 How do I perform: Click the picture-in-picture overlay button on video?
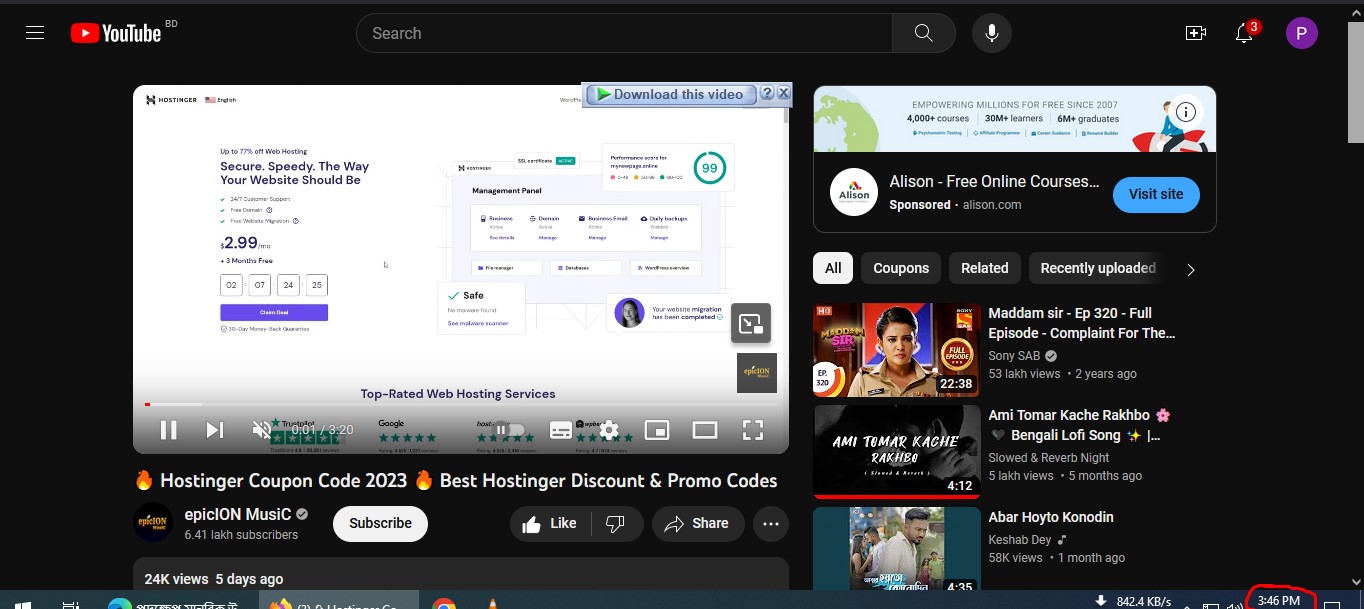751,323
